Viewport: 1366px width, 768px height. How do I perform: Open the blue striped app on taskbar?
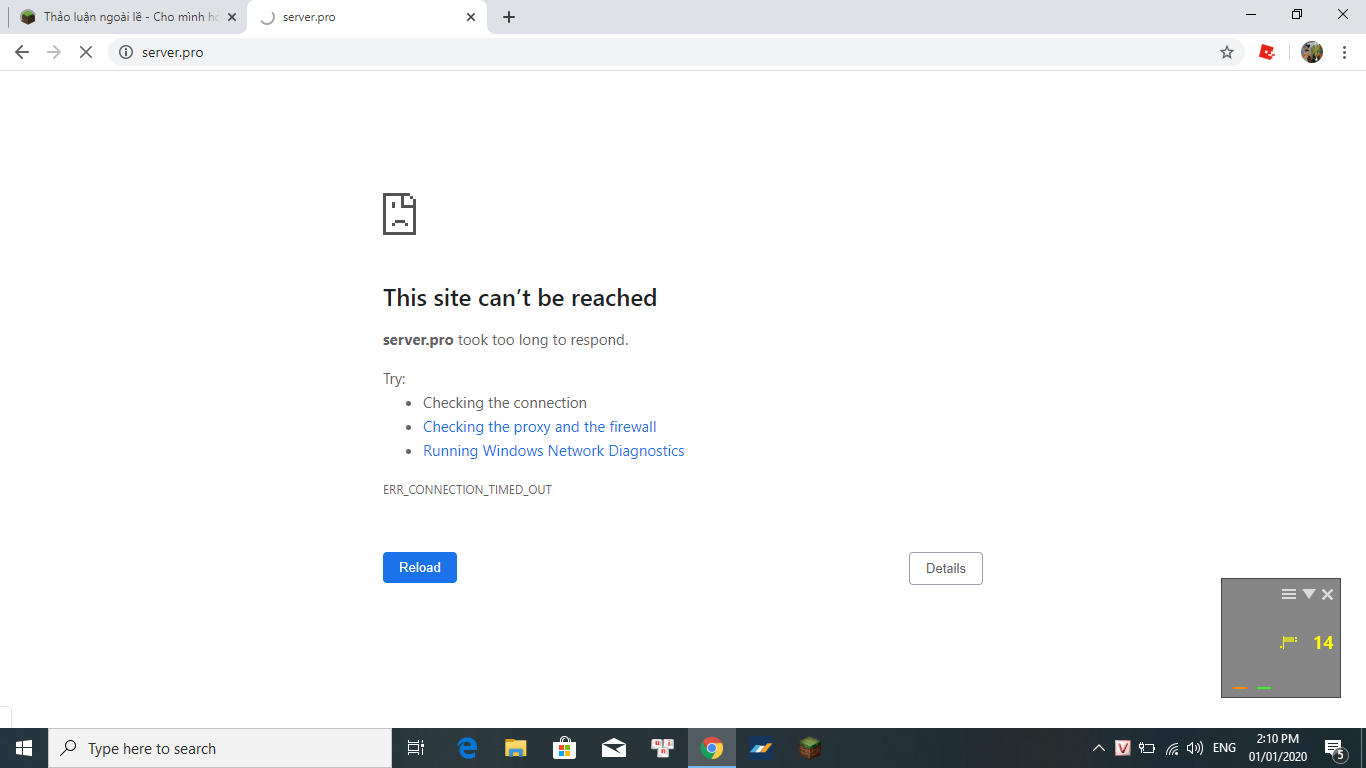[761, 748]
